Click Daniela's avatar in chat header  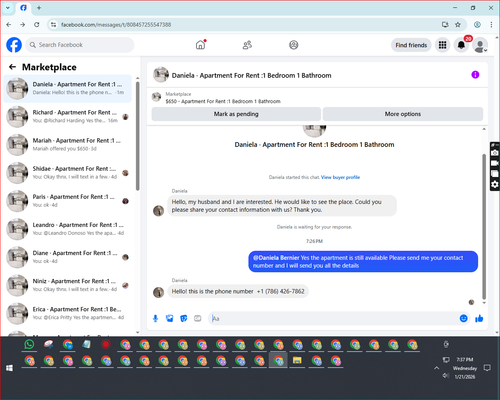[161, 75]
